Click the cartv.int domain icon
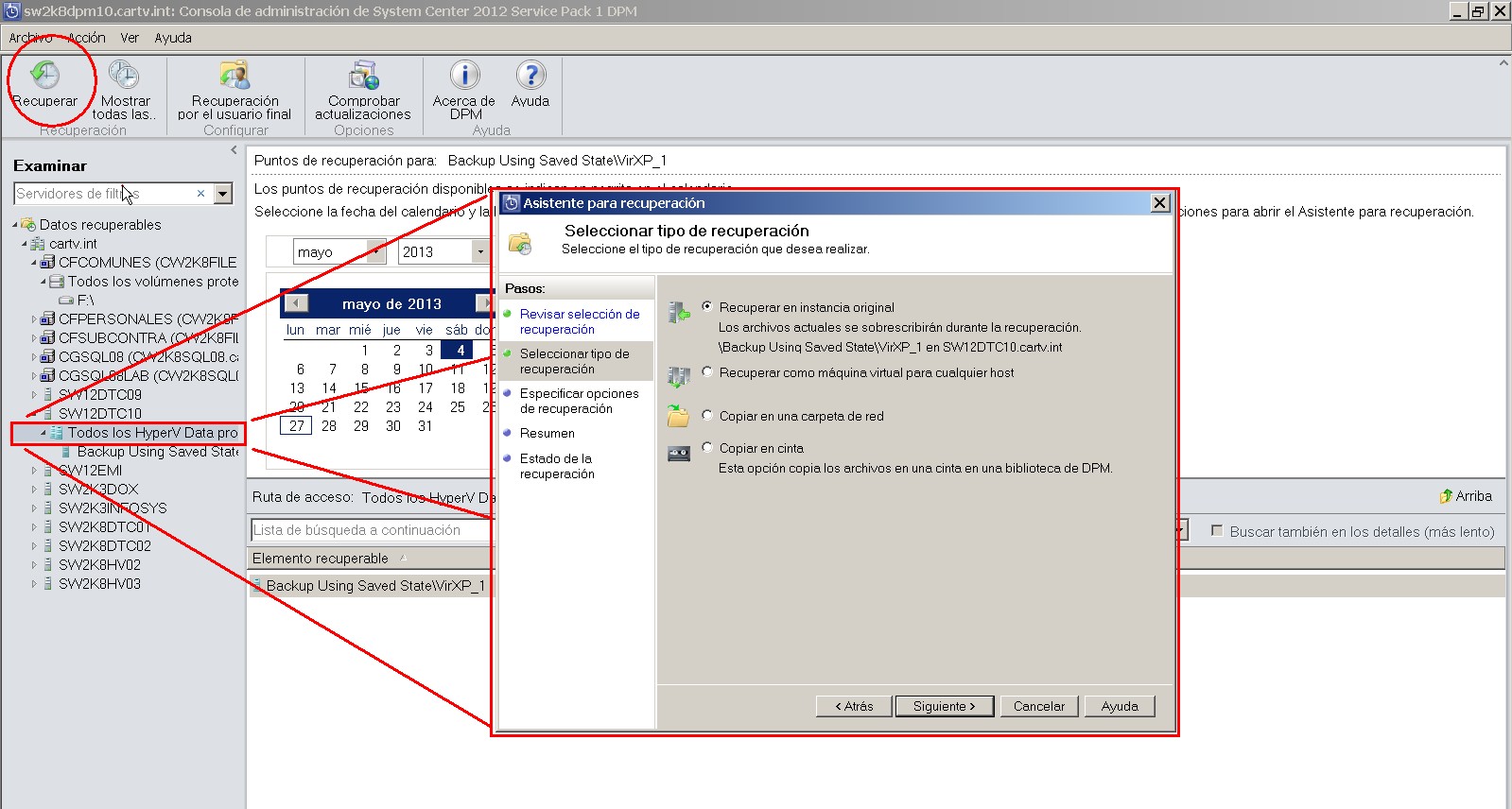This screenshot has width=1512, height=809. (x=39, y=244)
